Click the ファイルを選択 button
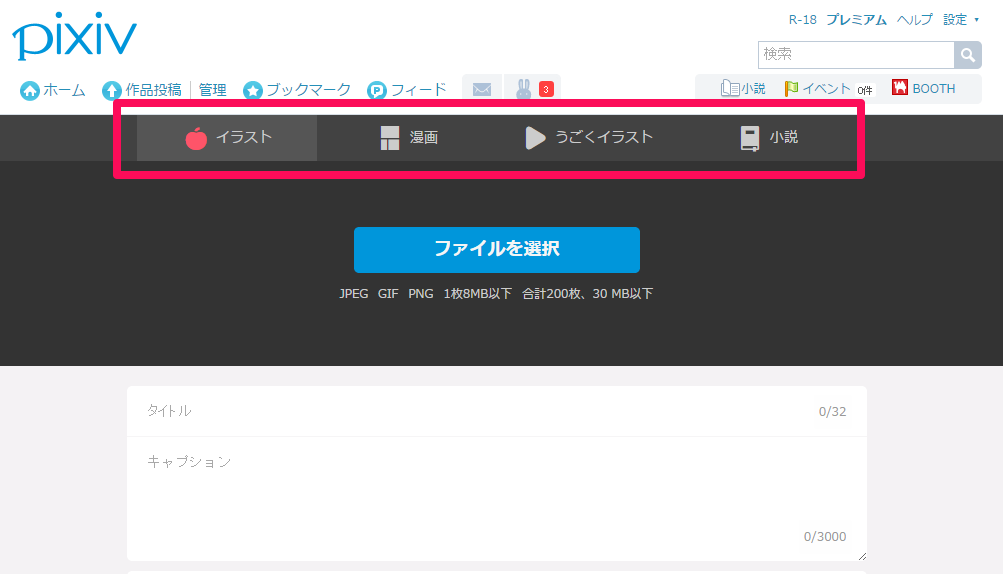This screenshot has height=574, width=1003. click(496, 250)
